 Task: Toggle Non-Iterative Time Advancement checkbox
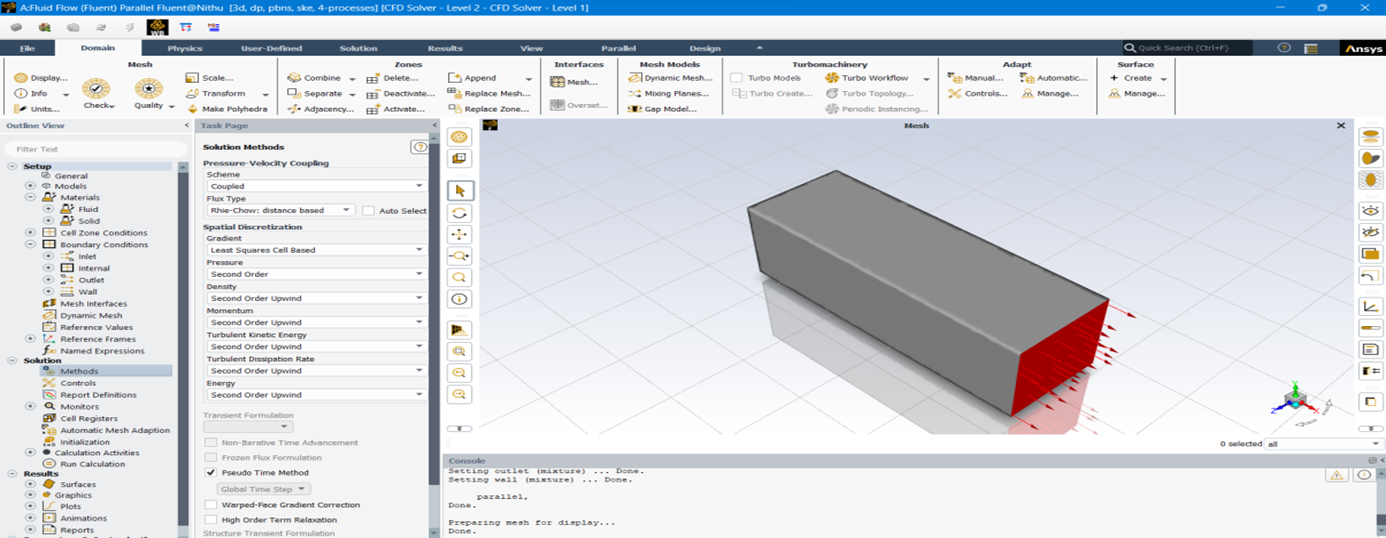point(211,442)
